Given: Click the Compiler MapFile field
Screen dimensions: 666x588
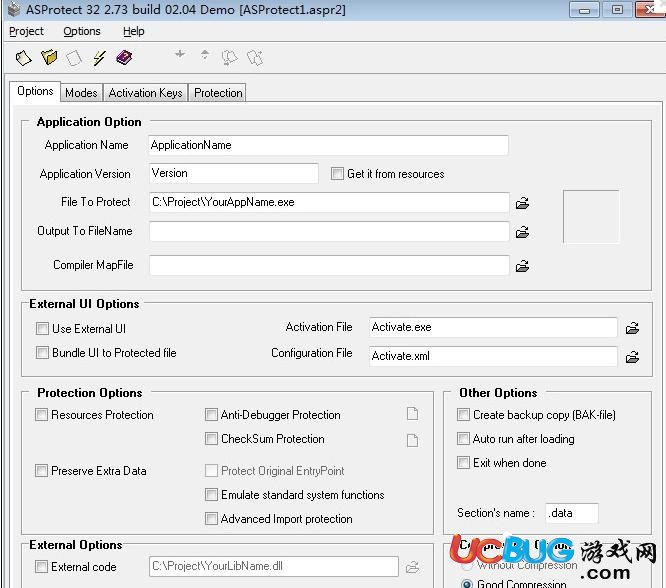Looking at the screenshot, I should [x=329, y=265].
